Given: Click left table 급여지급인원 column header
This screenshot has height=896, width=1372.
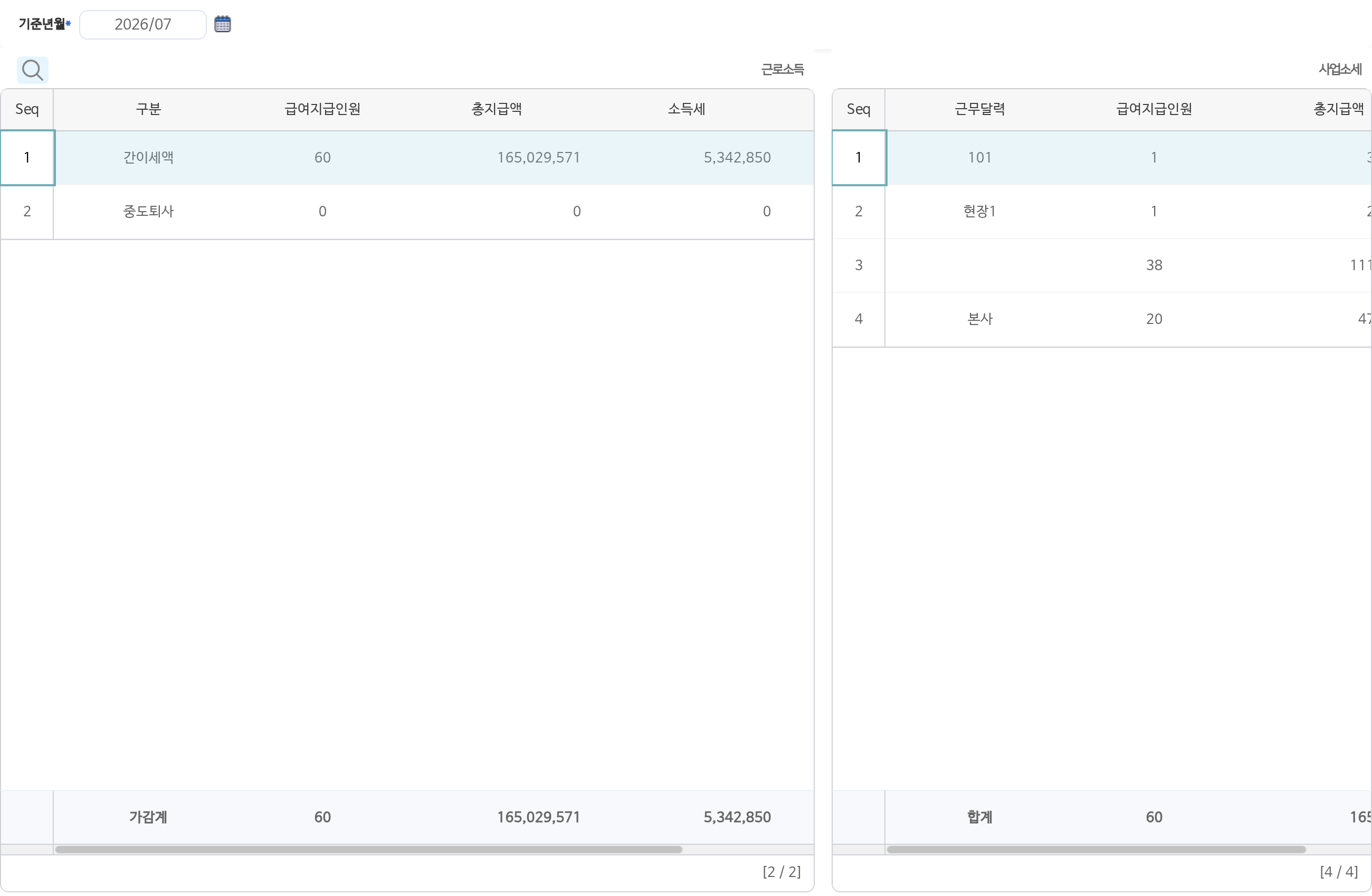Looking at the screenshot, I should [x=322, y=109].
